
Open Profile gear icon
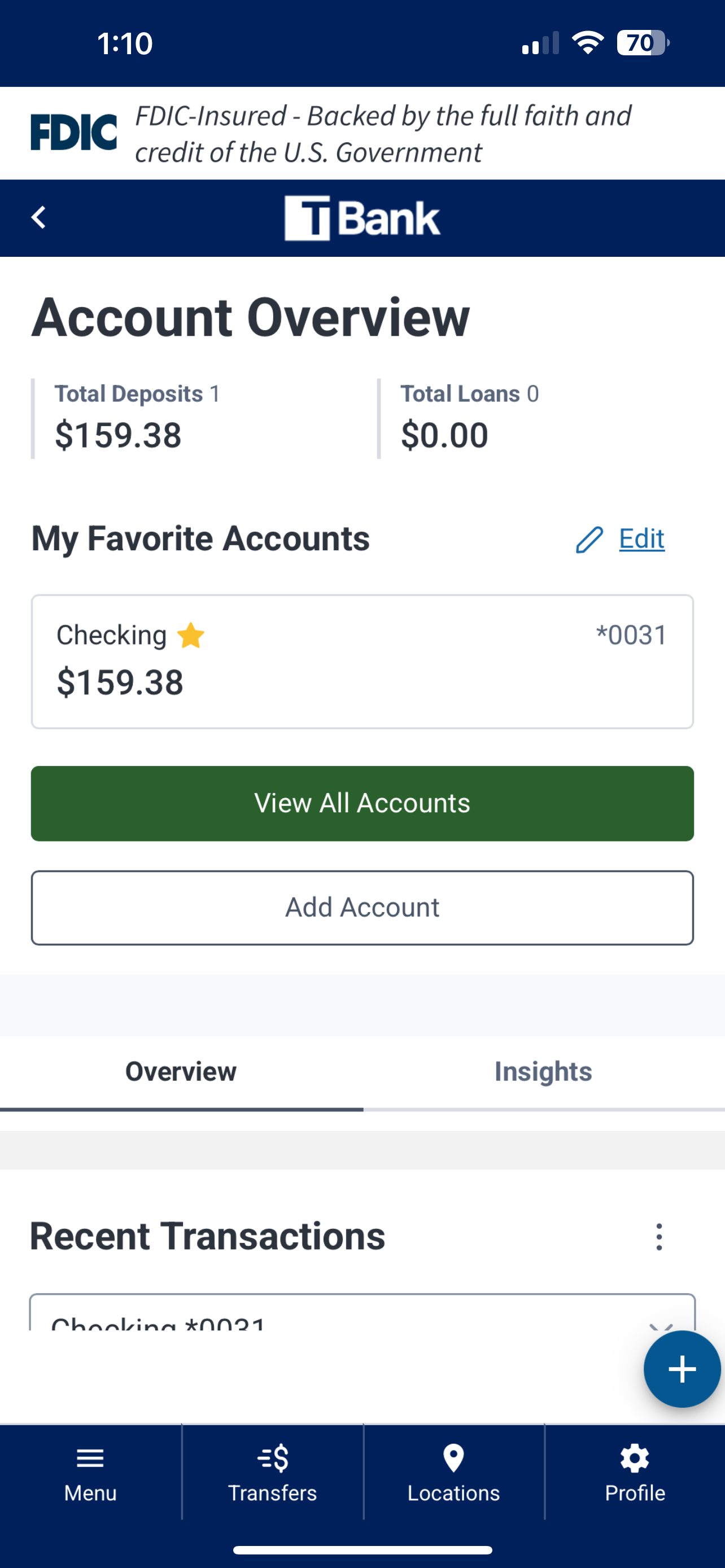pos(634,1458)
